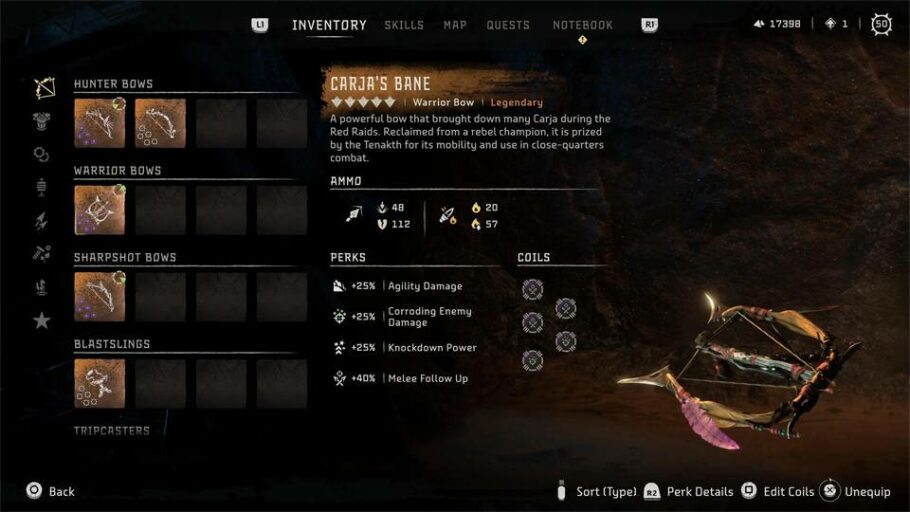This screenshot has width=910, height=512.
Task: Open the settings gear icon top right
Action: (881, 24)
